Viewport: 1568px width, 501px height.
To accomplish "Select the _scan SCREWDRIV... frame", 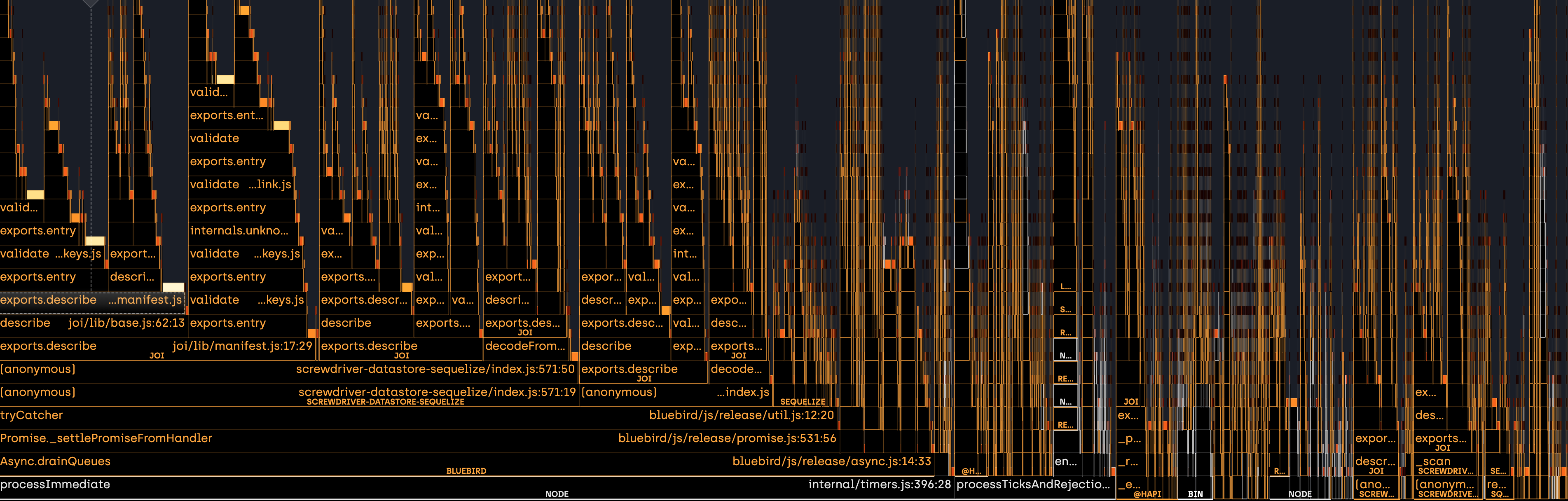I will [x=1445, y=464].
